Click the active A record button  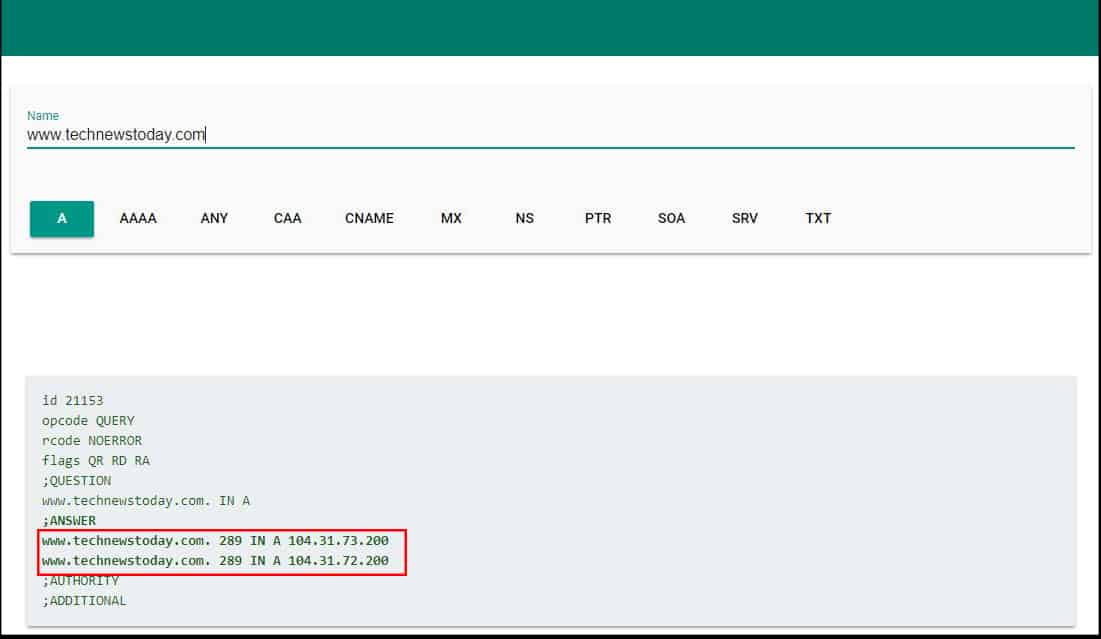(x=61, y=217)
